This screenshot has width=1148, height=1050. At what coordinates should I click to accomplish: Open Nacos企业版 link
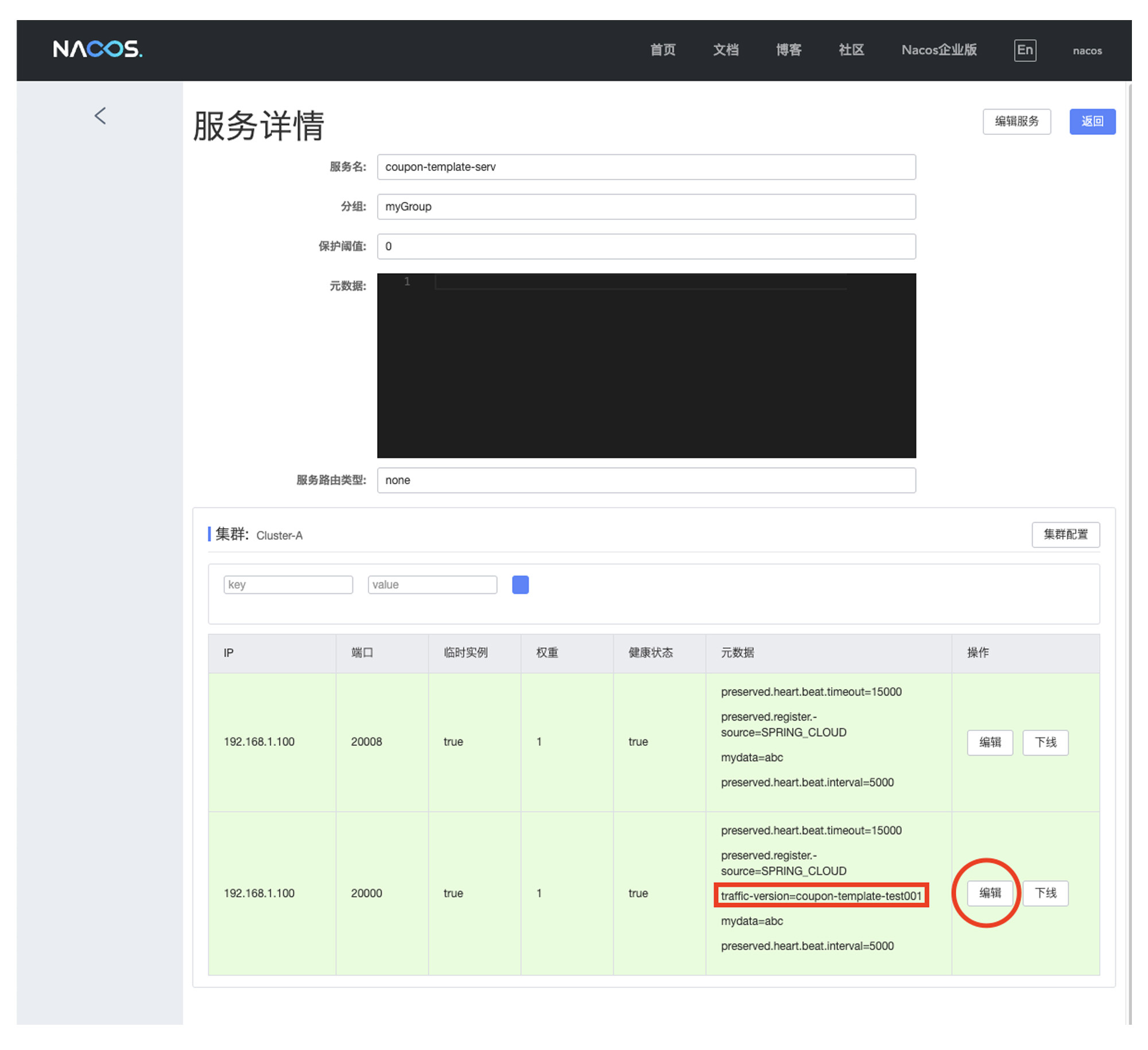click(939, 50)
